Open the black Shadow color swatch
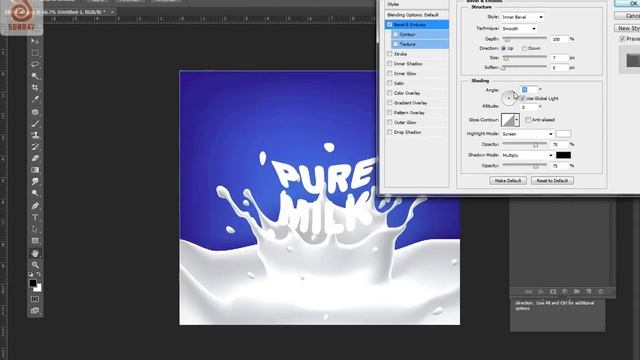The height and width of the screenshot is (360, 640). 563,155
